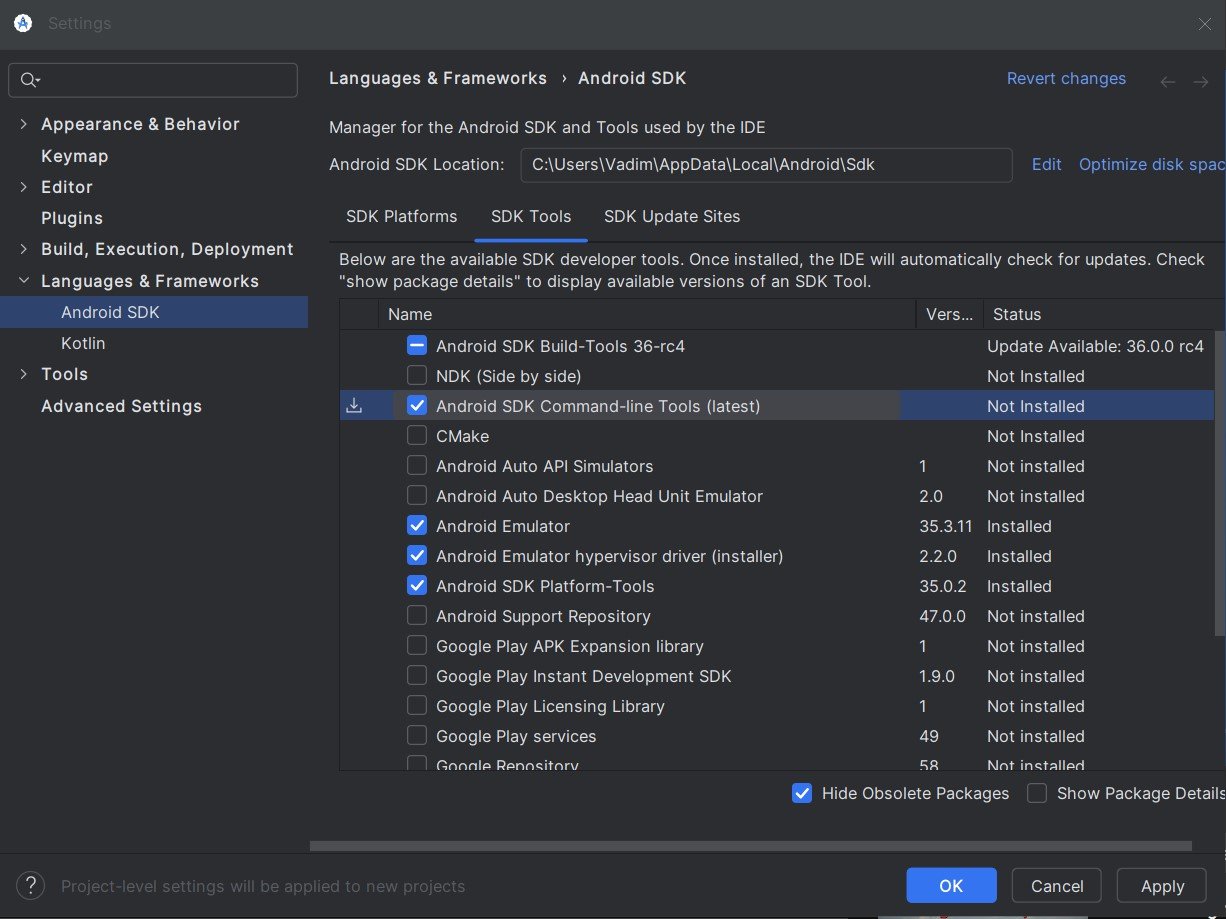The width and height of the screenshot is (1226, 919).
Task: Click the Android Studio logo in title bar
Action: pyautogui.click(x=22, y=23)
